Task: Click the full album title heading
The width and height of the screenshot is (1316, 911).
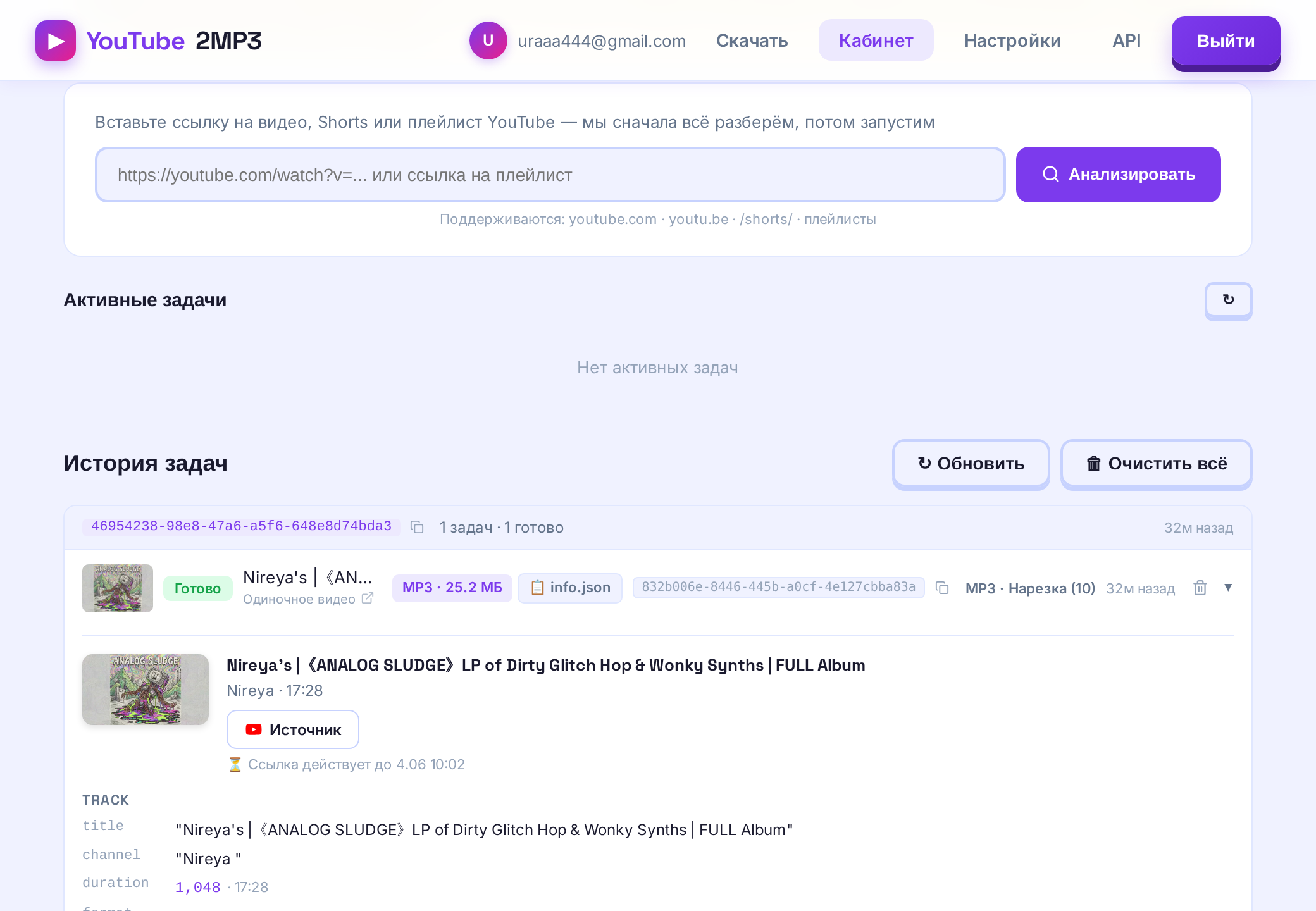Action: pyautogui.click(x=545, y=665)
